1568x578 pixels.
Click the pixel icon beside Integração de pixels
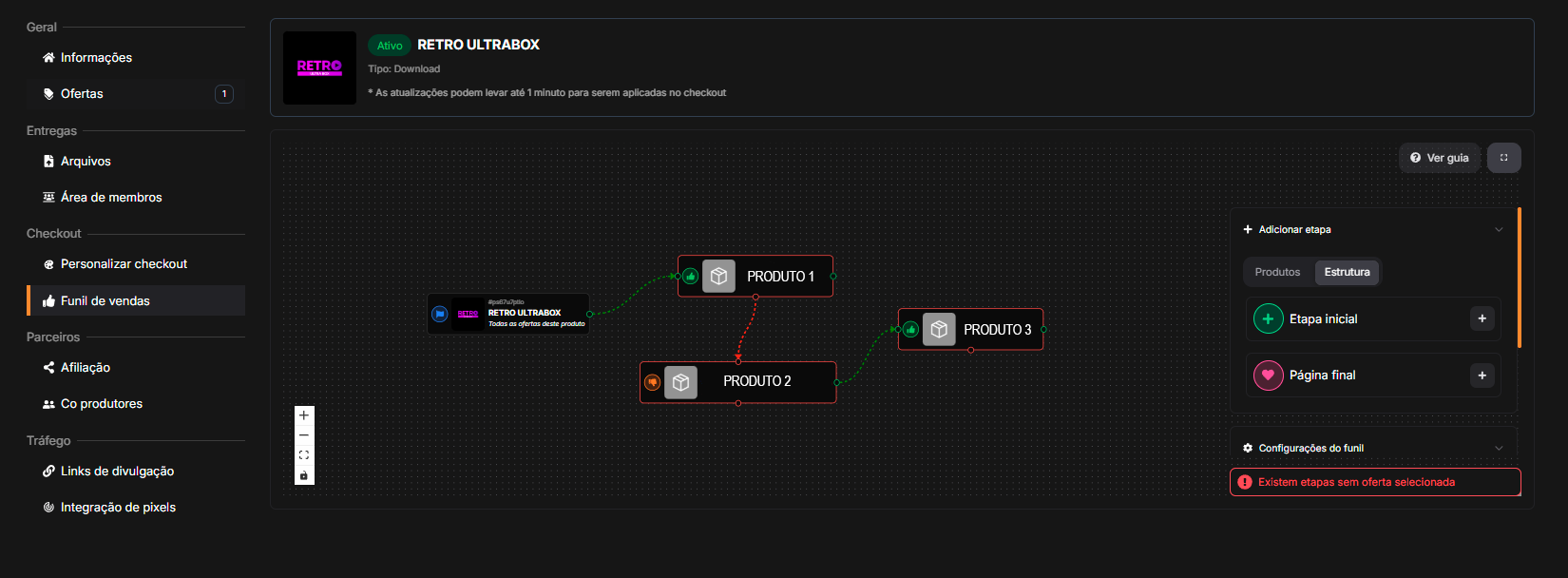(x=48, y=508)
